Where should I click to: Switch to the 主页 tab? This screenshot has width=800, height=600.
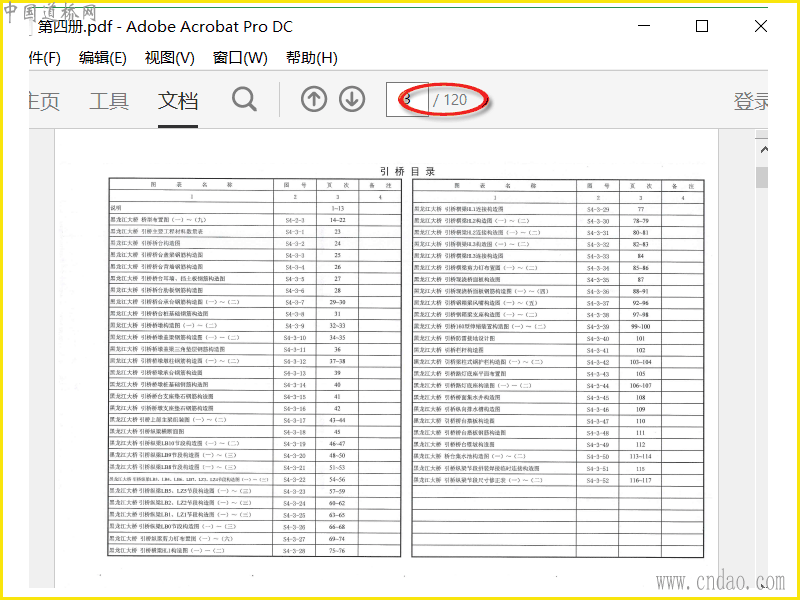click(44, 101)
